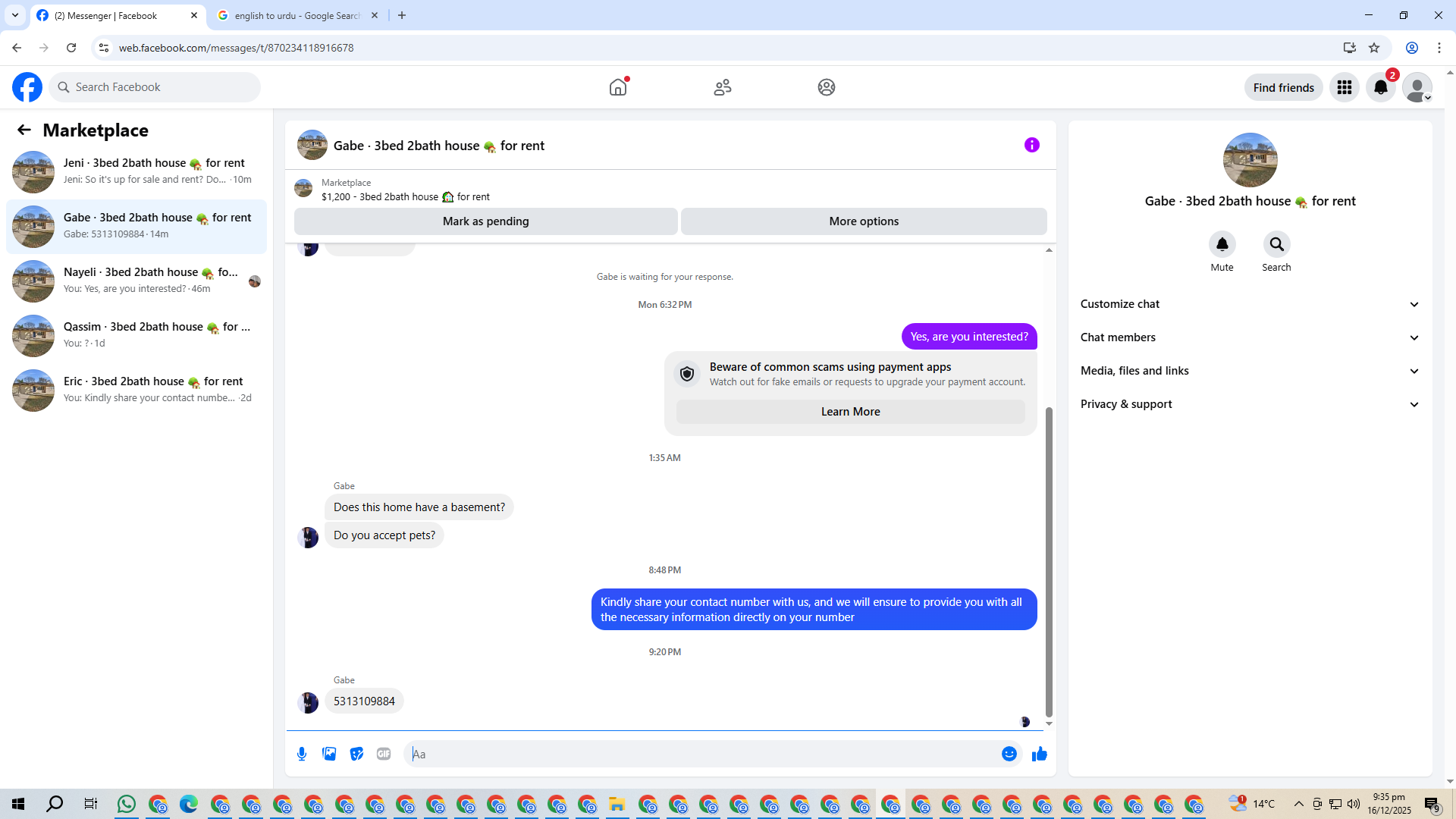Open the emoji picker
The width and height of the screenshot is (1456, 819).
1009,754
